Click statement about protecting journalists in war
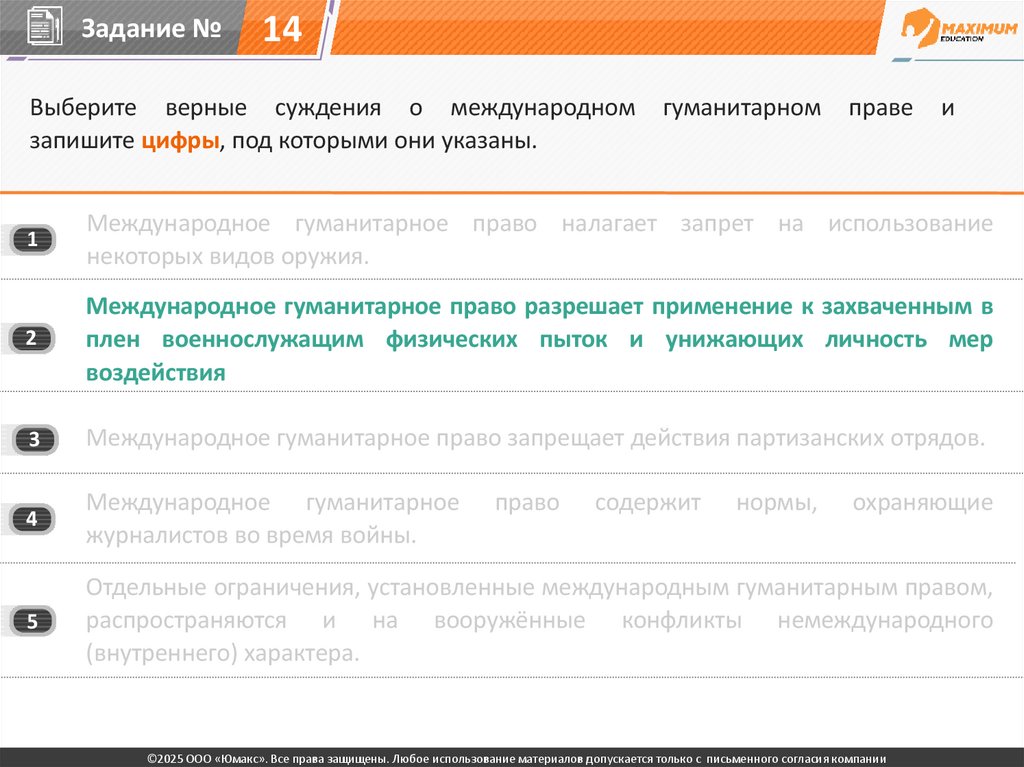Screen dimensions: 1024x767 click(x=539, y=519)
